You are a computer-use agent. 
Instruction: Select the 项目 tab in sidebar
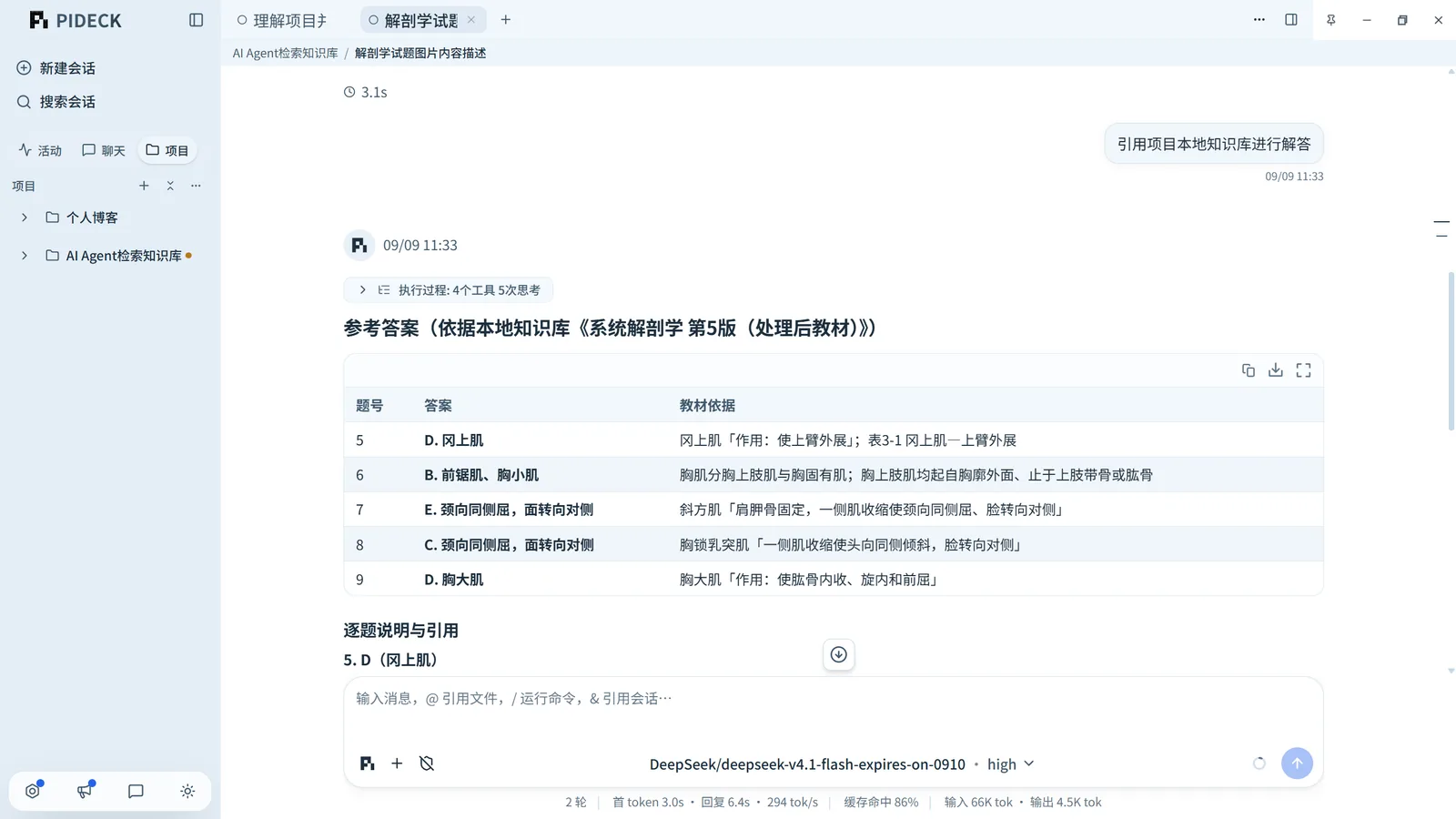pos(167,150)
